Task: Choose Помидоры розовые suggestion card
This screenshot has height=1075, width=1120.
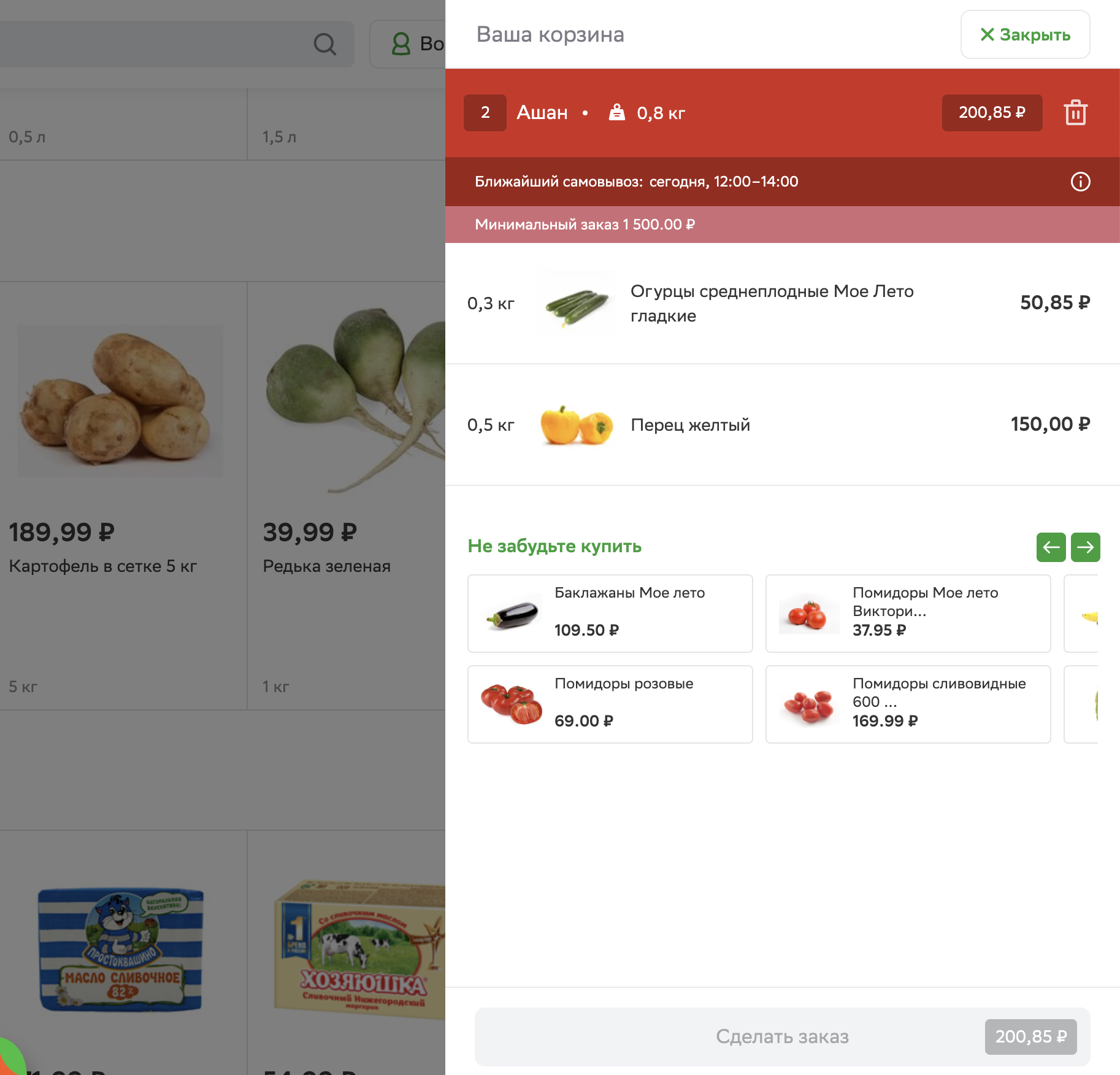Action: 610,704
